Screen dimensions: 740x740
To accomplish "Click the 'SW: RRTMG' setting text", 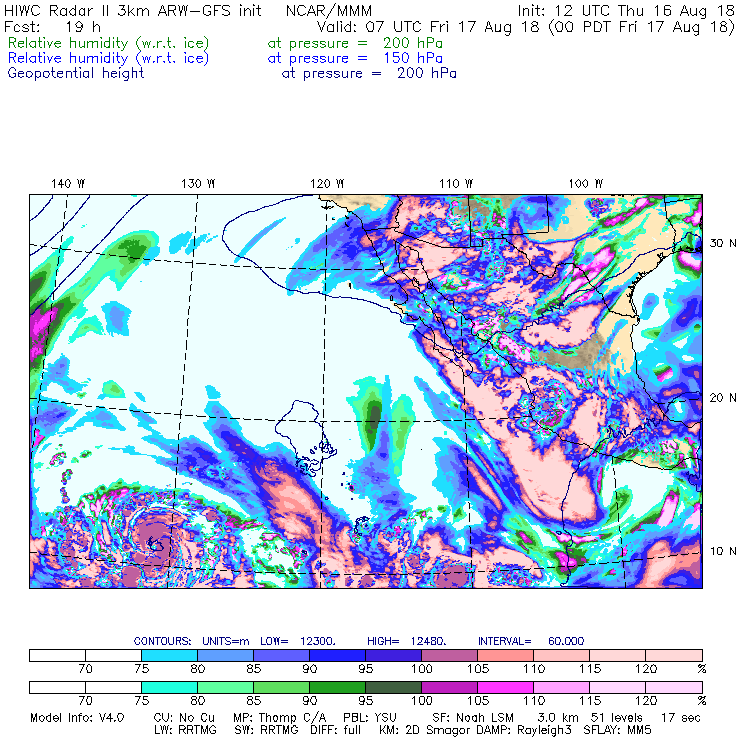I will (266, 730).
